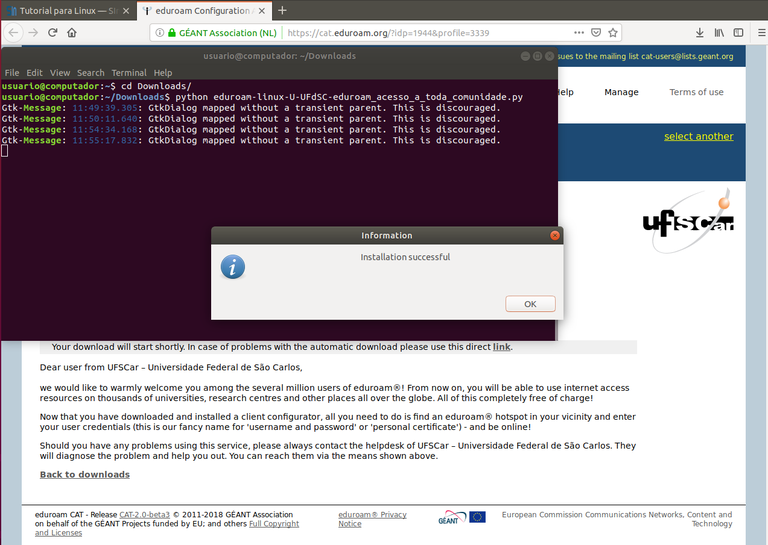The image size is (768, 545).
Task: Click 'Dear user from UFSCar' greeting text
Action: click(171, 367)
